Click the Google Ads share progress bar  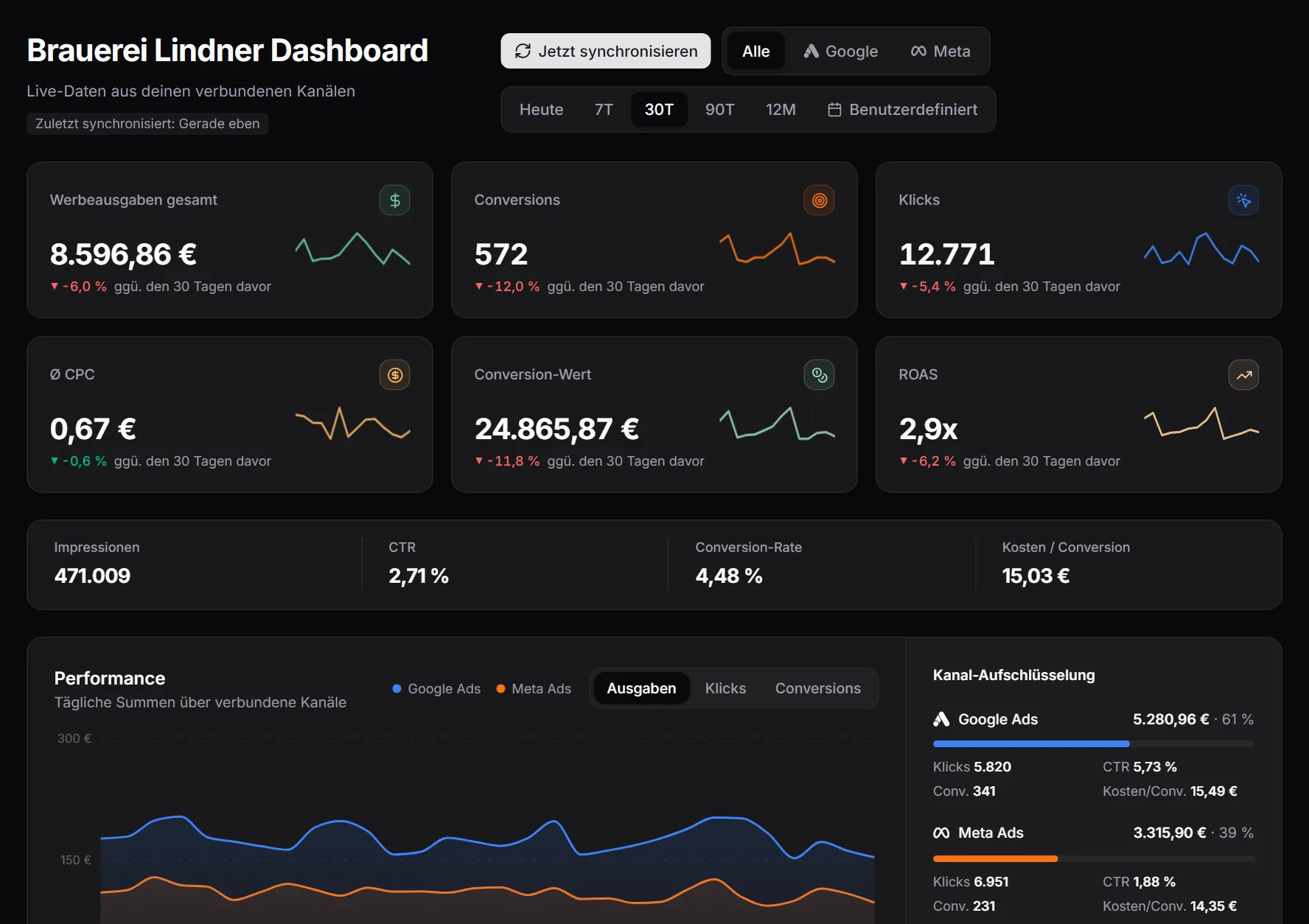pos(1094,744)
